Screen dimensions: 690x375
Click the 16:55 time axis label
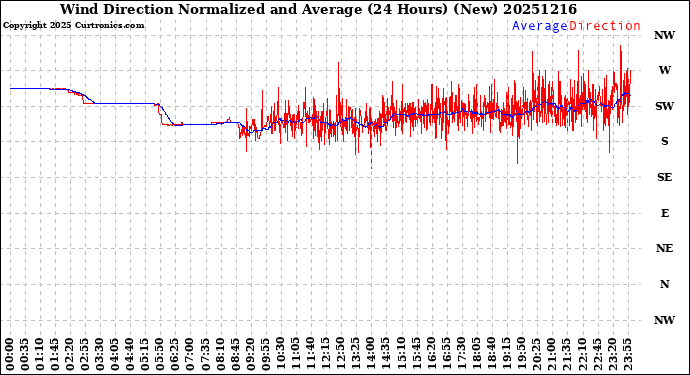click(446, 355)
